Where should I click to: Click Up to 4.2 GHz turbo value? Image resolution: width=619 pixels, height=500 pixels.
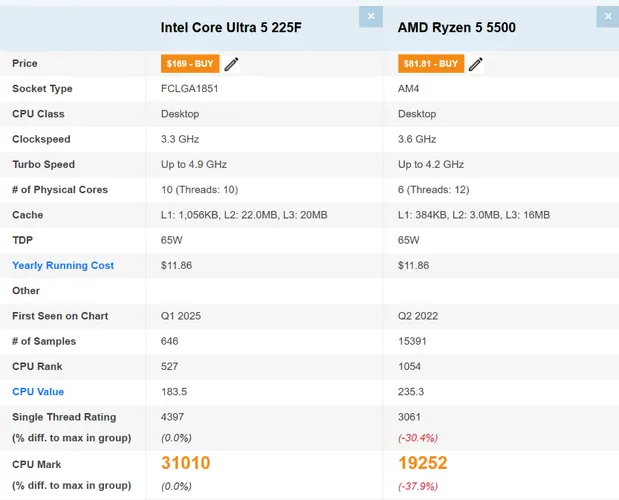pyautogui.click(x=431, y=164)
